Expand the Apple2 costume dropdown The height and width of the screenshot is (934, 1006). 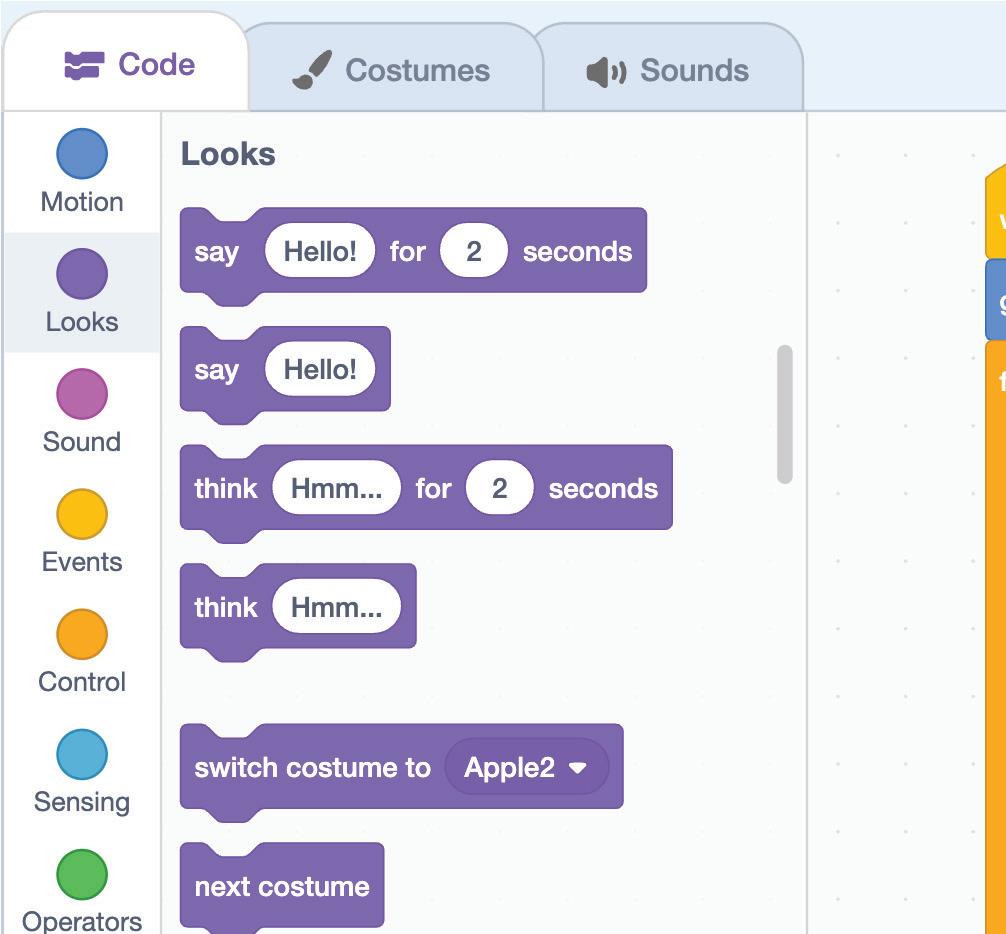(x=577, y=768)
